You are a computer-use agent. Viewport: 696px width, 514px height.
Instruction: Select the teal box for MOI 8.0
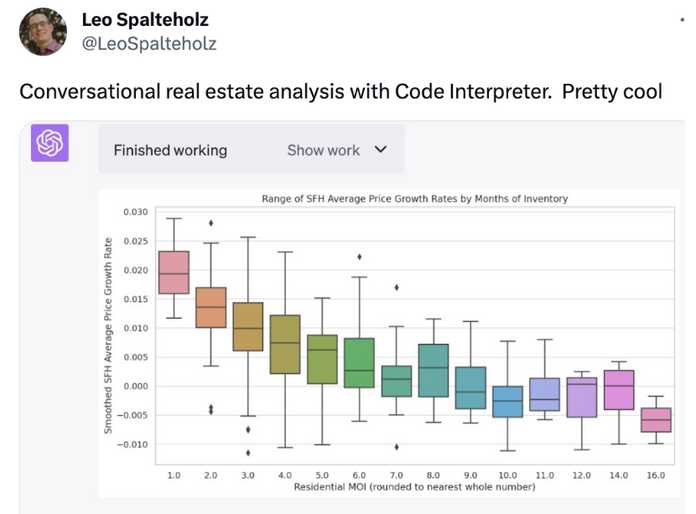(434, 370)
